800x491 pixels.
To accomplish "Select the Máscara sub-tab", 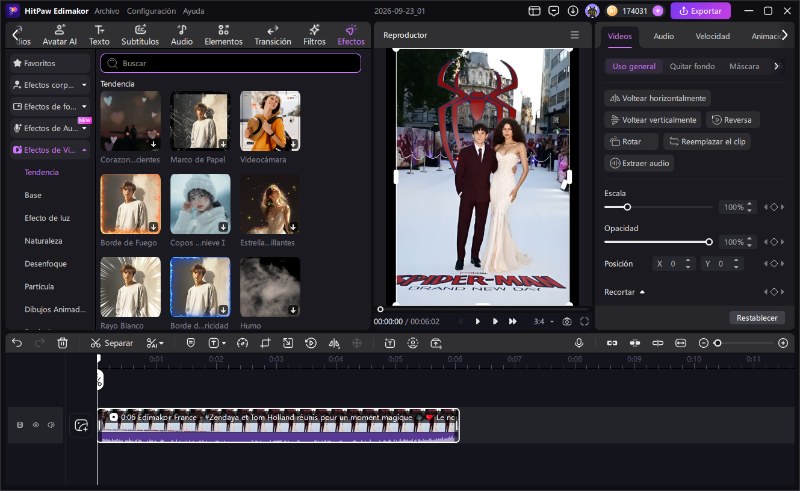I will (744, 66).
